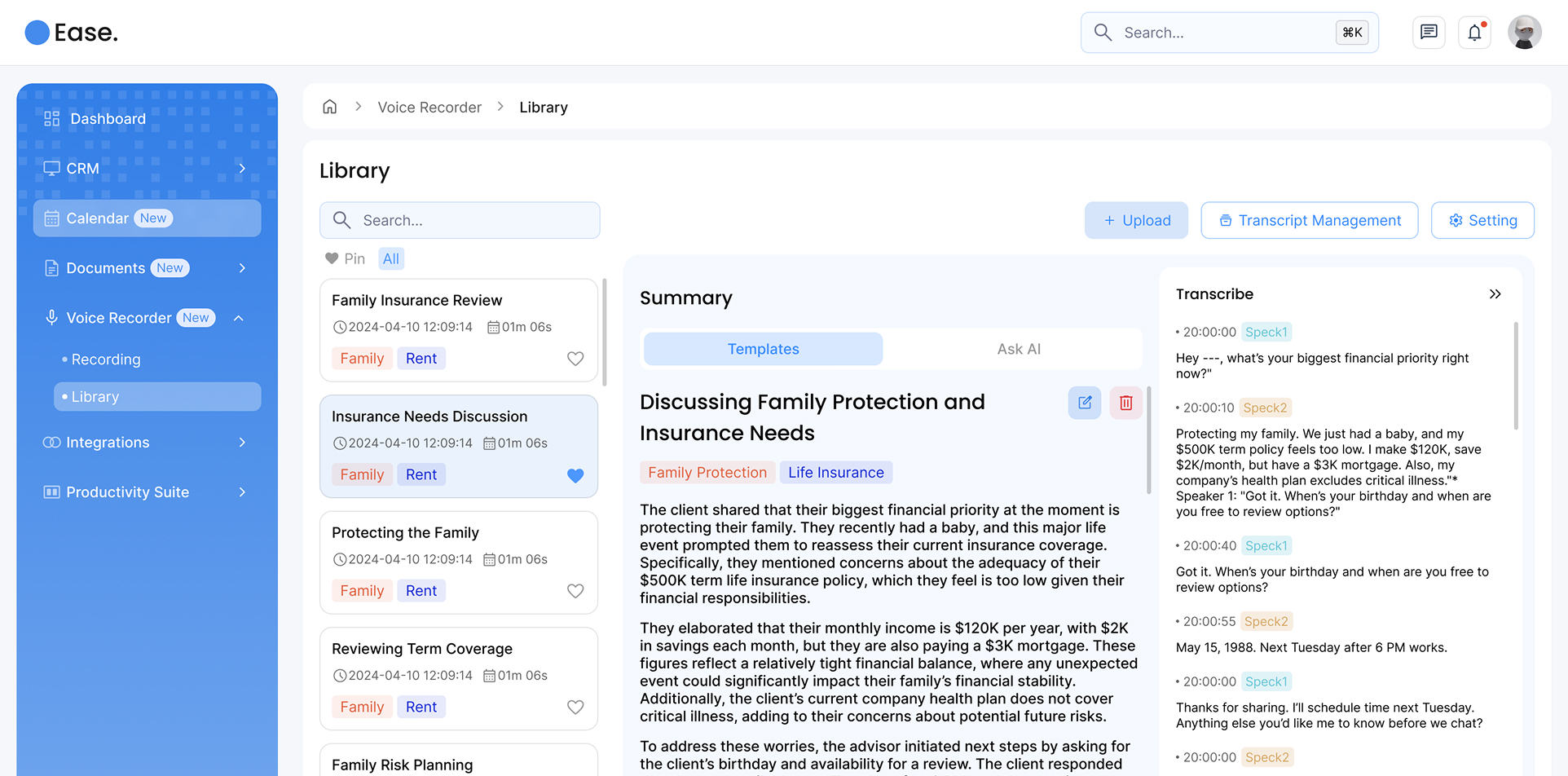Open Protecting the Family card title
The width and height of the screenshot is (1568, 776).
(x=405, y=533)
